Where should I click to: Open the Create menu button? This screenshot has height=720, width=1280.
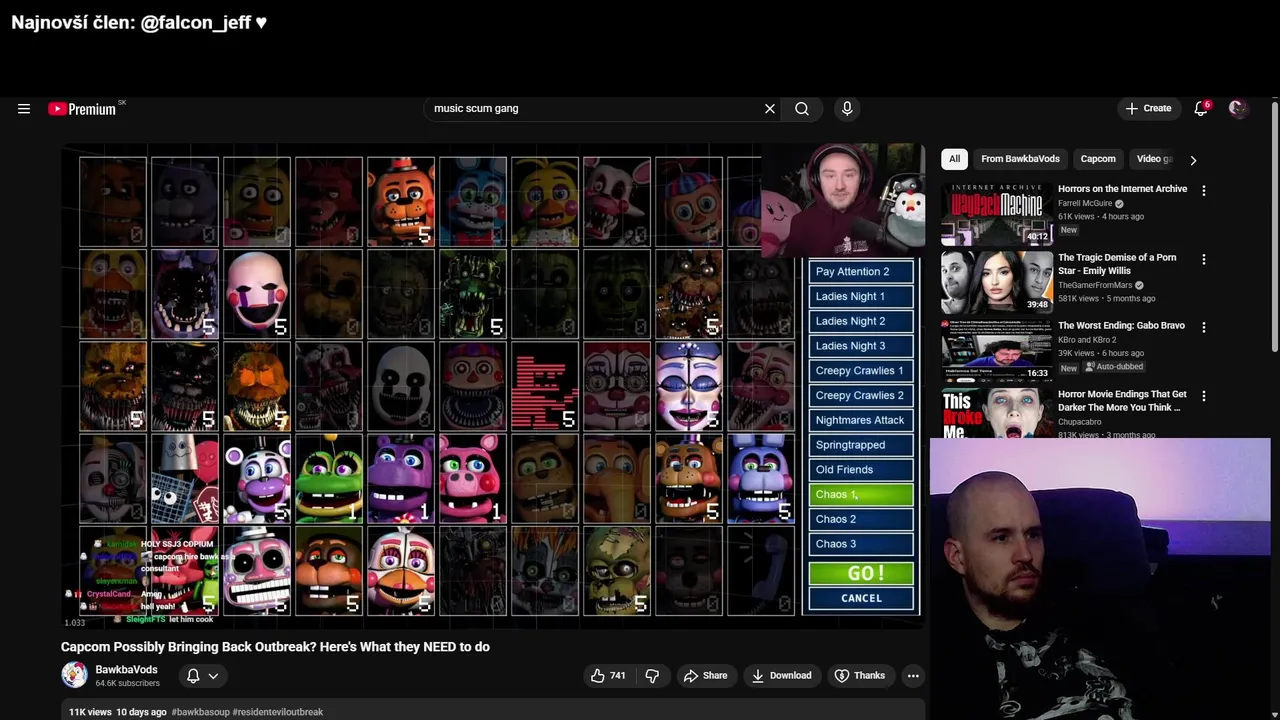1148,109
